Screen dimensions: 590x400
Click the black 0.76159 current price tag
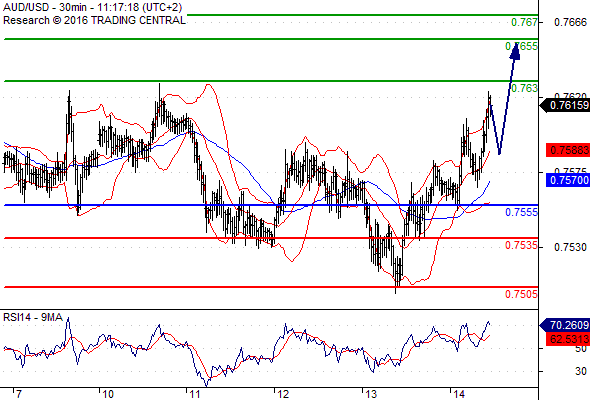[x=565, y=105]
